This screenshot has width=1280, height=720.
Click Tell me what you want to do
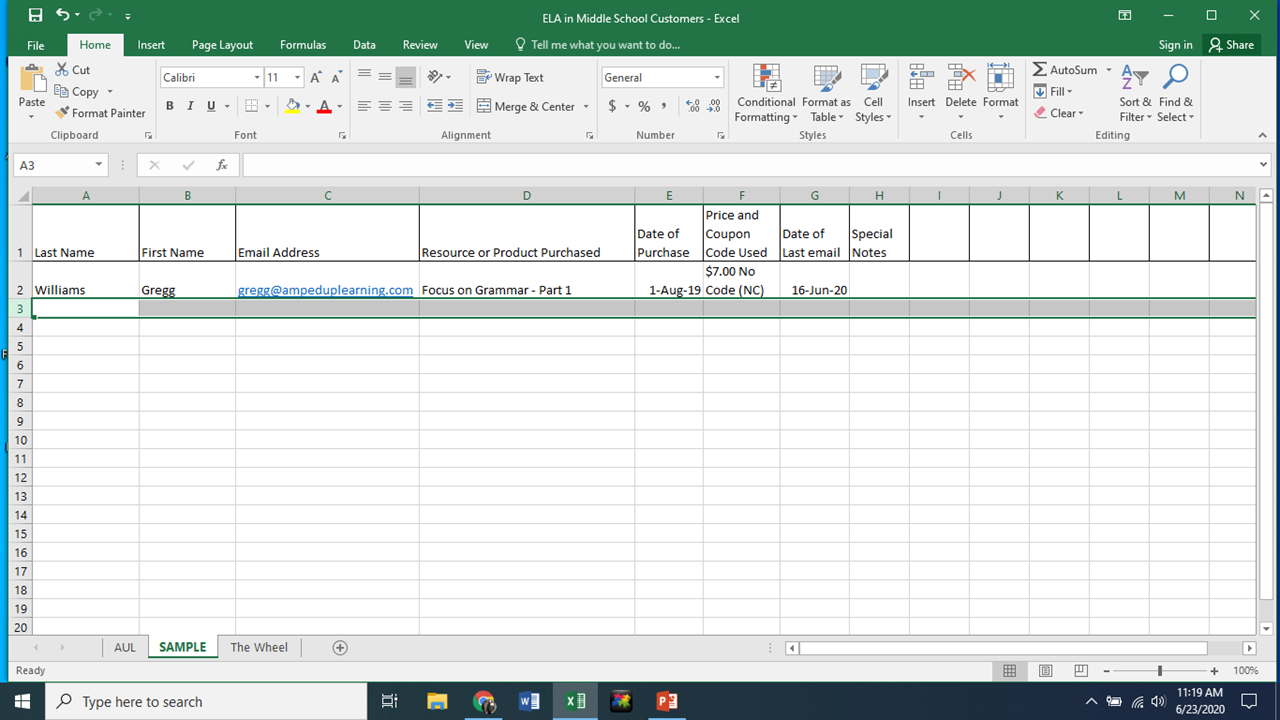597,45
